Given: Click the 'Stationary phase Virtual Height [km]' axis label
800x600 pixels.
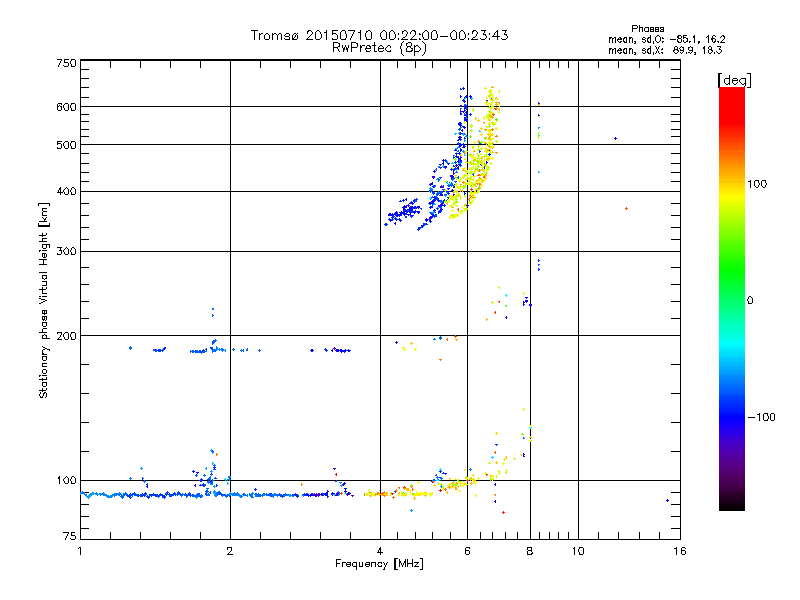Looking at the screenshot, I should (x=44, y=301).
